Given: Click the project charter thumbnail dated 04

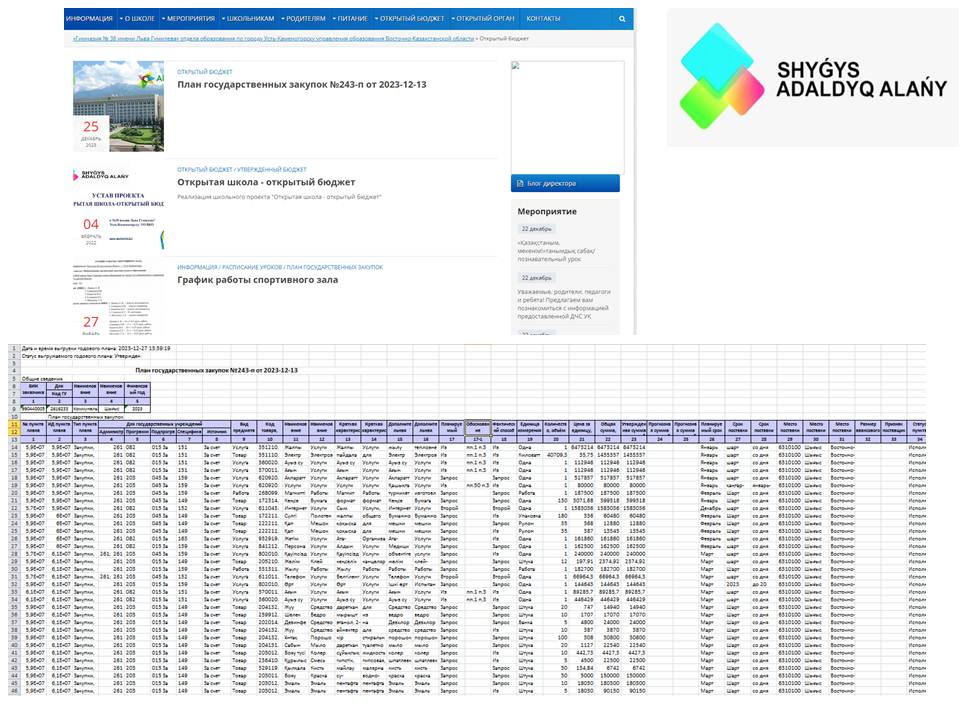Looking at the screenshot, I should click(x=118, y=204).
